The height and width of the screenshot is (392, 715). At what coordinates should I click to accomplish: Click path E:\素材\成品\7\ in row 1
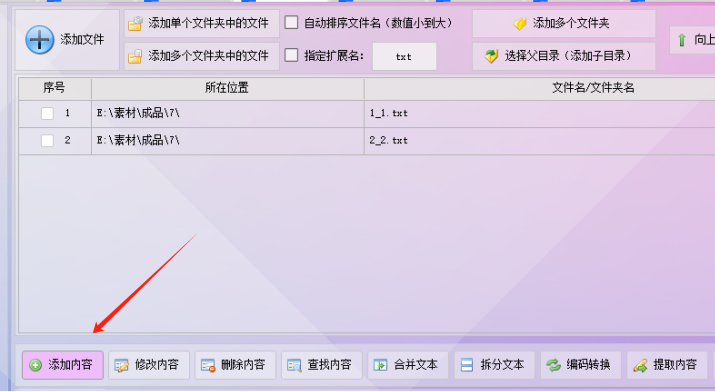(138, 113)
